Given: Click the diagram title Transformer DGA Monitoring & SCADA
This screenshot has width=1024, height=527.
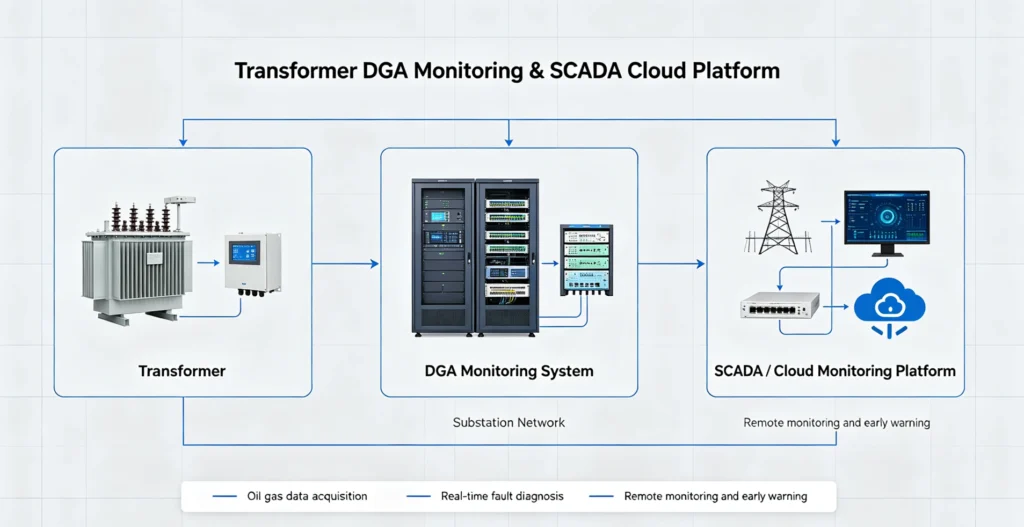Looking at the screenshot, I should (507, 71).
